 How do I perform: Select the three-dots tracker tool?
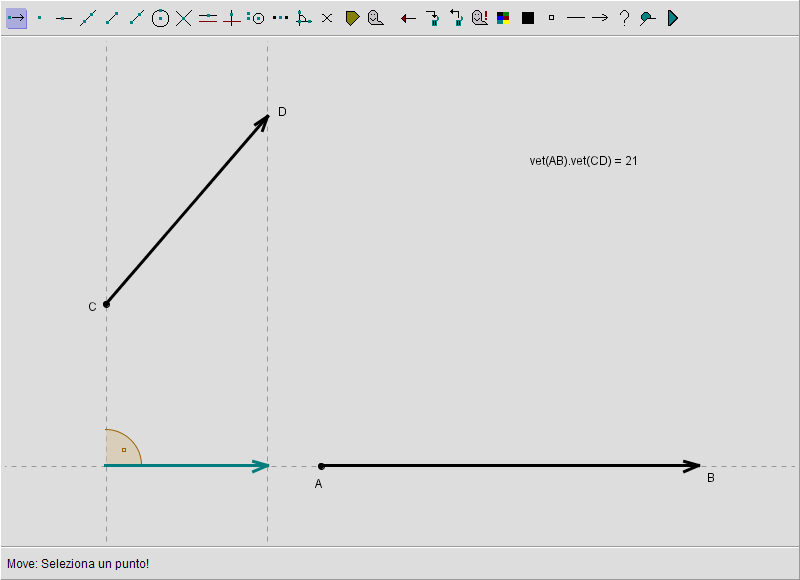[x=280, y=18]
